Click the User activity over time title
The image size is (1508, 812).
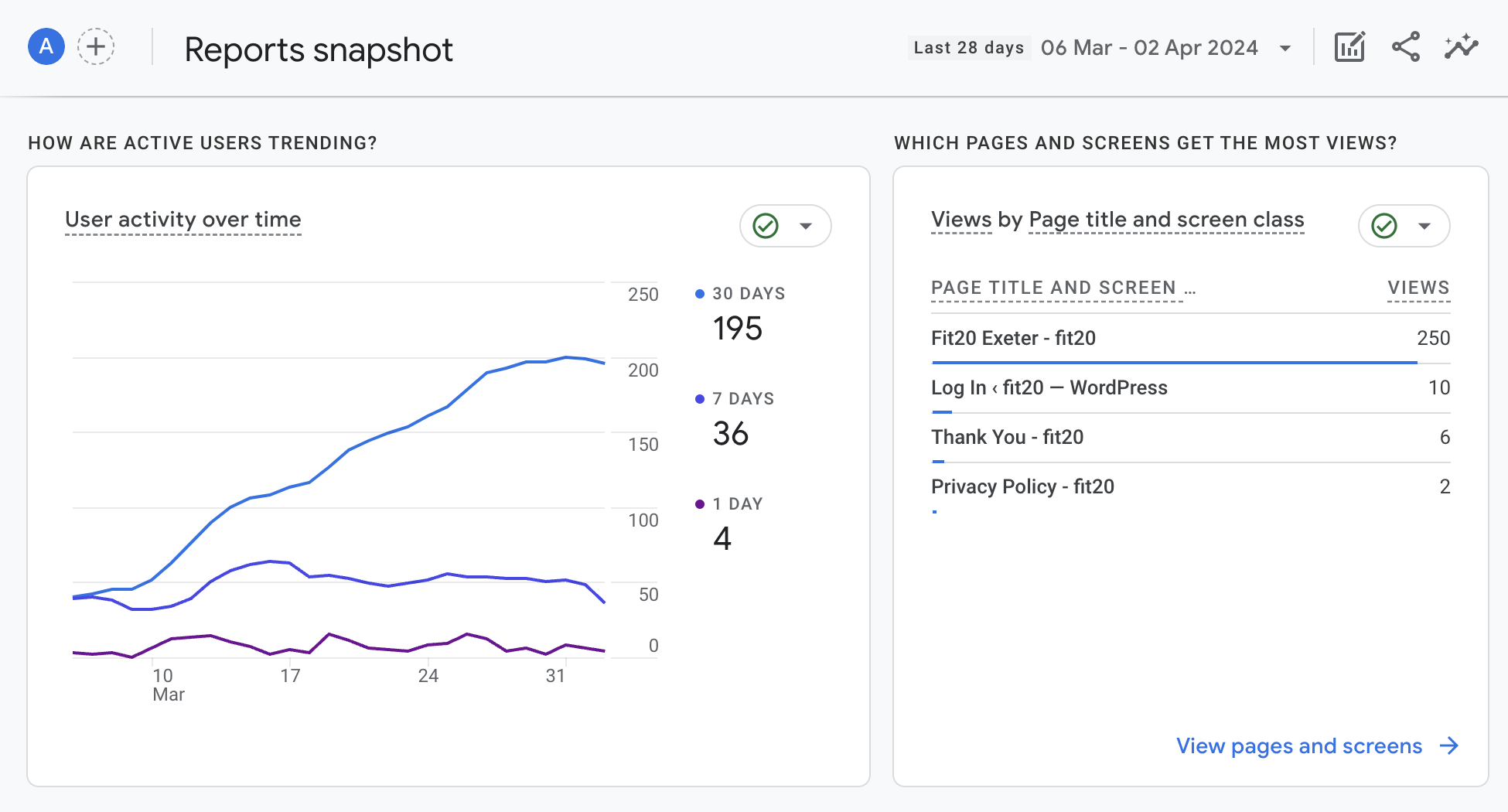click(183, 220)
